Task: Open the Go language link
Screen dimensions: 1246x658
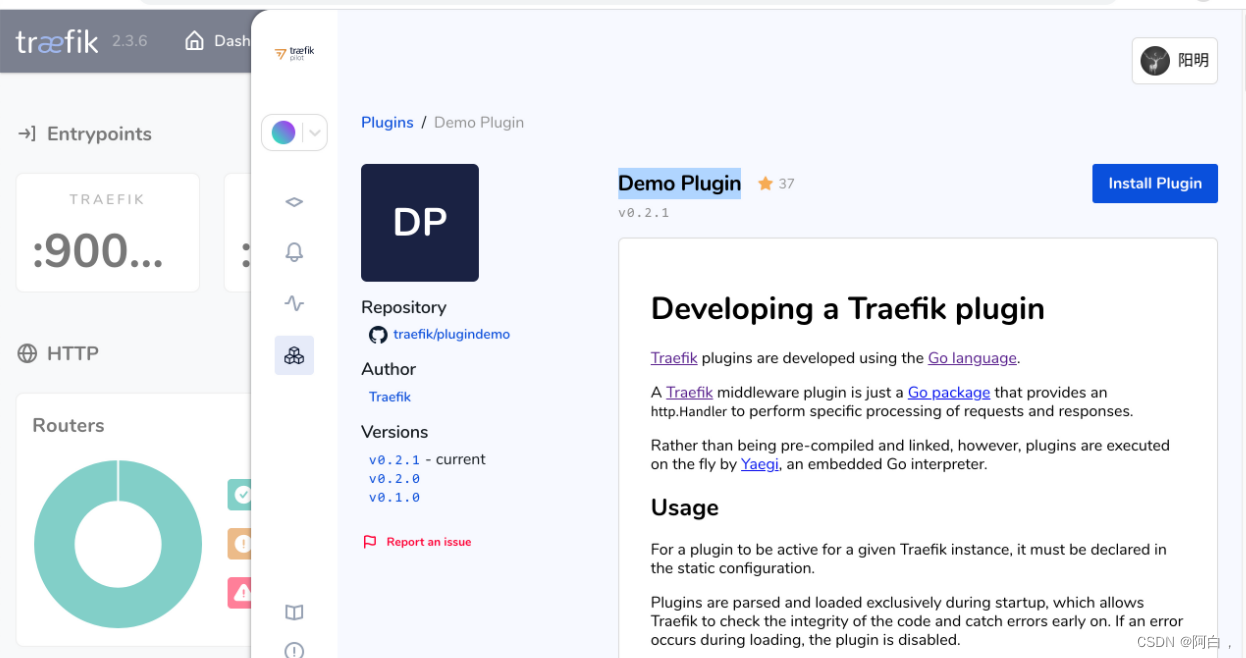Action: pyautogui.click(x=972, y=358)
